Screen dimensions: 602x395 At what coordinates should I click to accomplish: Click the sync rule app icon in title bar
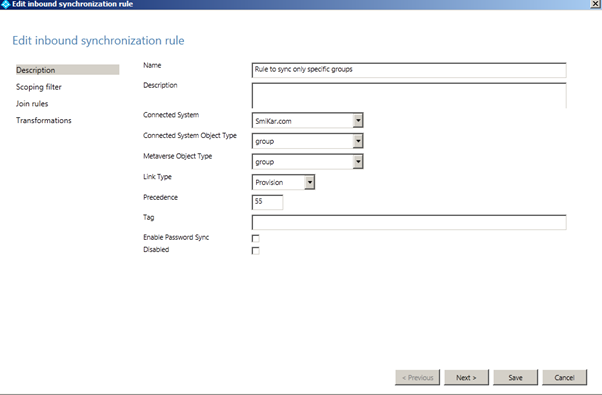coord(5,4)
